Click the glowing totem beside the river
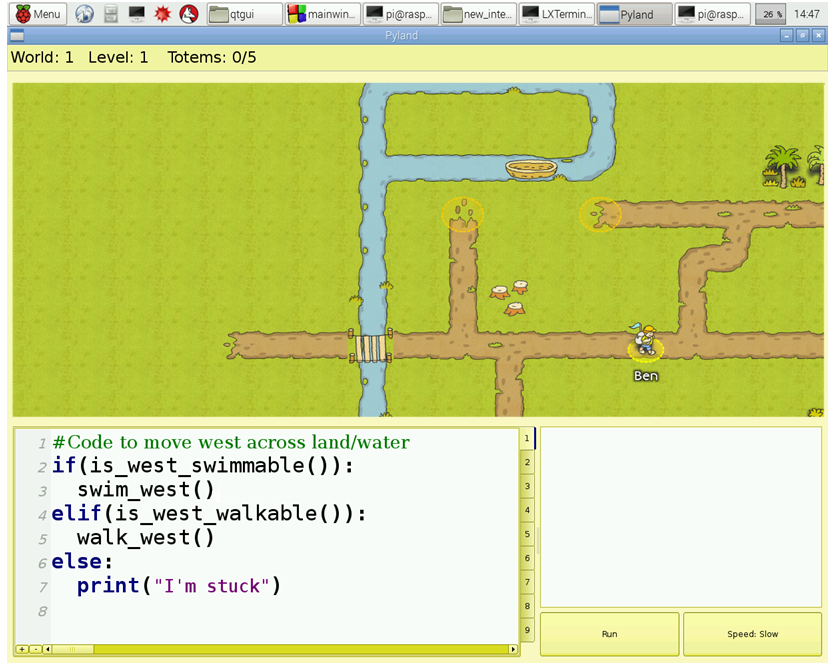 (462, 213)
